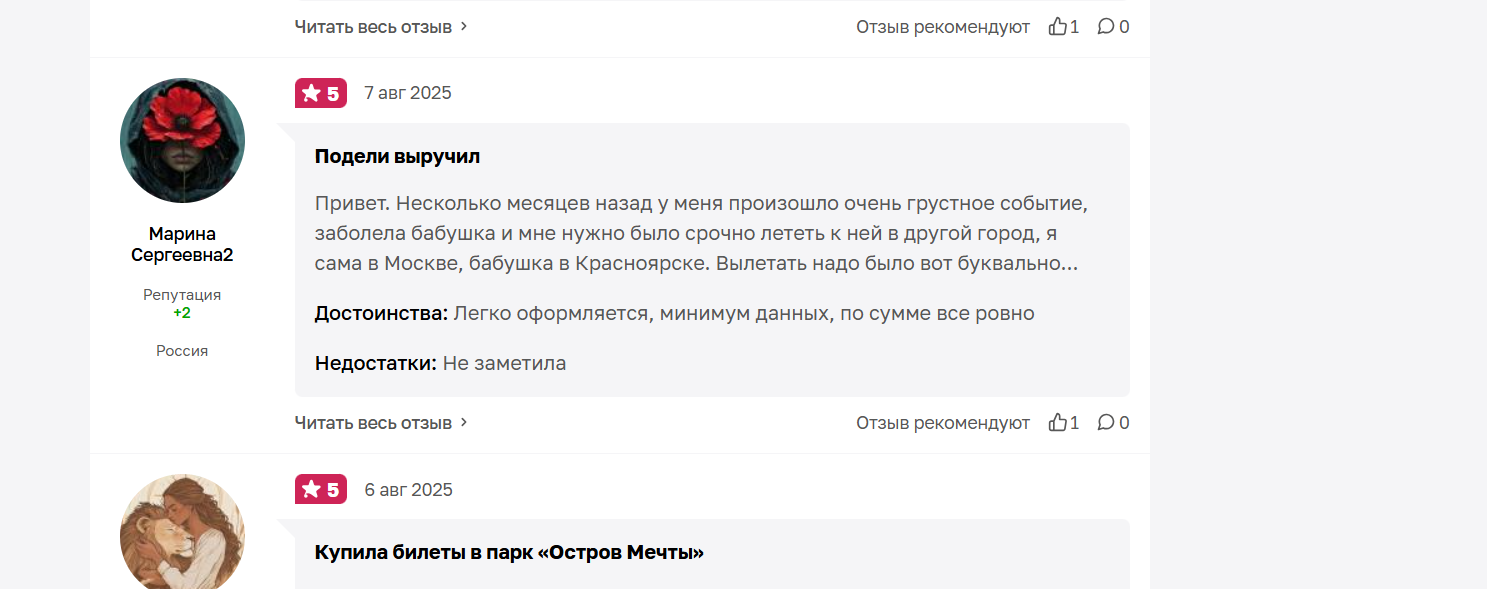Click 'Отзыв рекомендуют' under the 'Подели выручил' review
This screenshot has height=589, width=1487.
point(943,423)
